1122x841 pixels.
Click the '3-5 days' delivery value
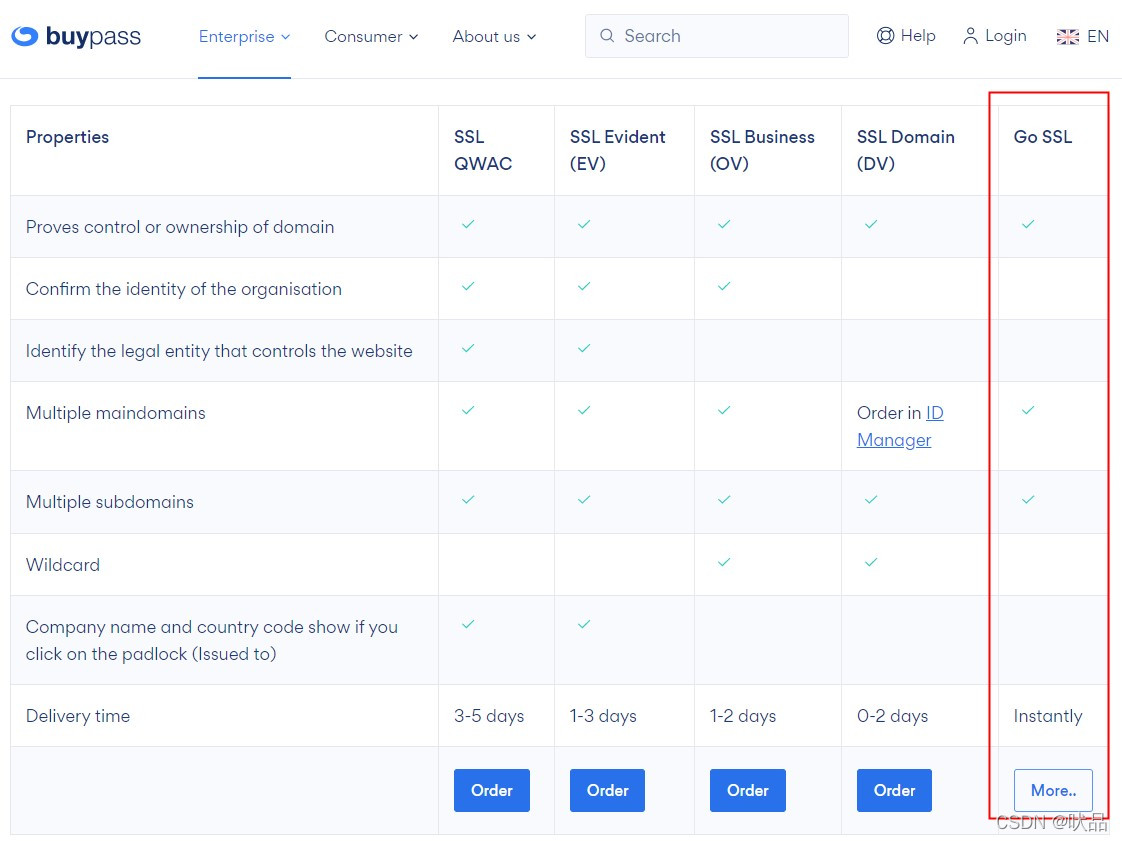click(489, 716)
